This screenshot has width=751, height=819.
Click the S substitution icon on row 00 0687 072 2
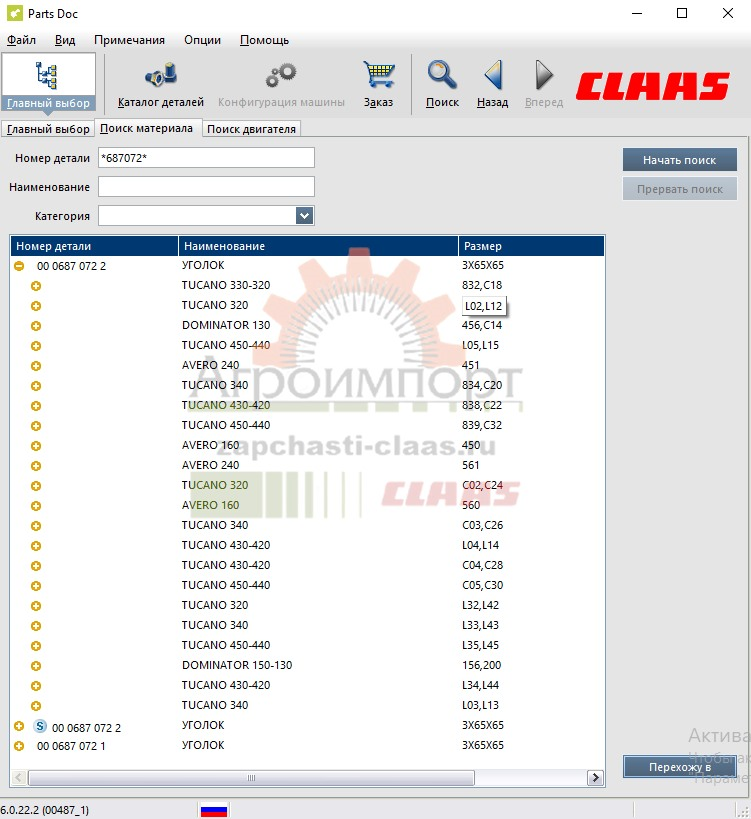(x=40, y=726)
